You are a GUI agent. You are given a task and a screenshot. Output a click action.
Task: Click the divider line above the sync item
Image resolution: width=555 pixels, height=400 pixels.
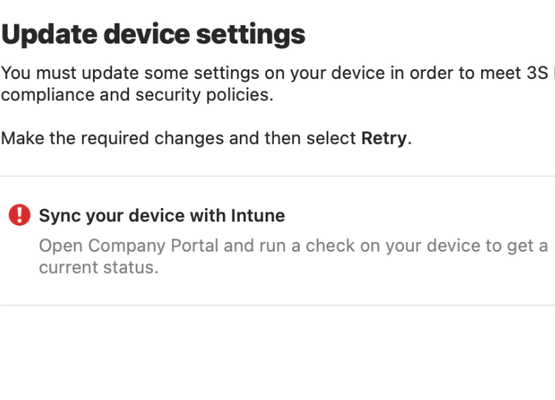pyautogui.click(x=278, y=176)
